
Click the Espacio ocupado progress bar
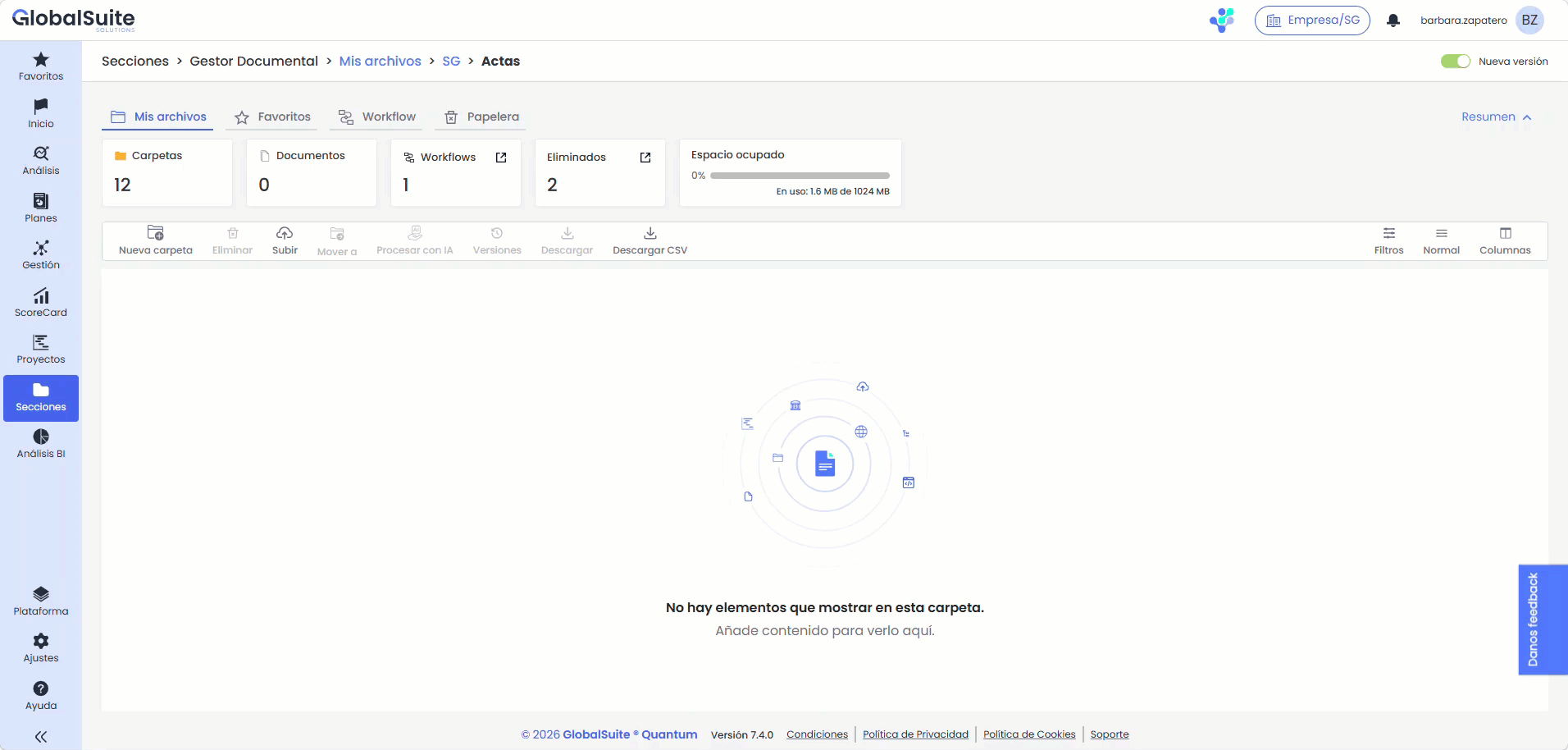(799, 175)
